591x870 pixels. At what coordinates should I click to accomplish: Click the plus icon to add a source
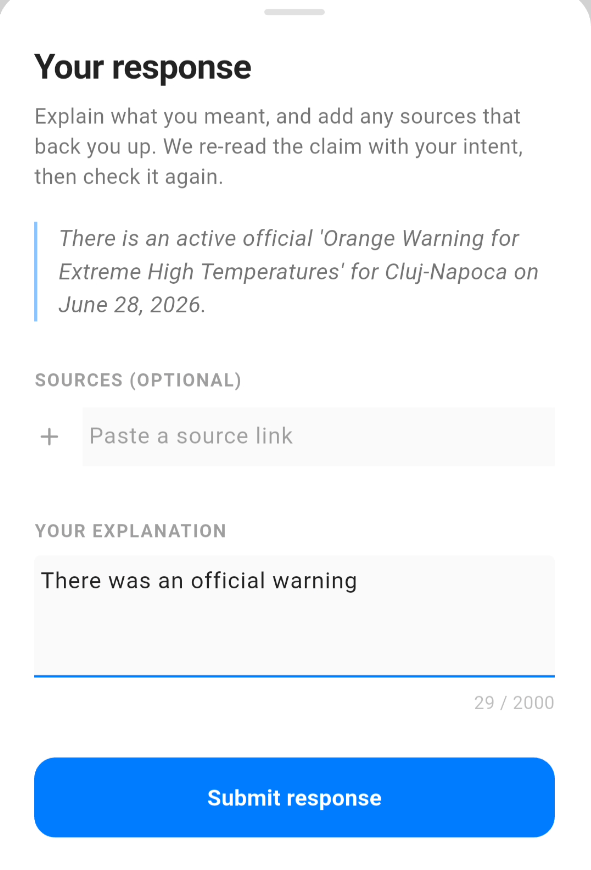tap(49, 437)
